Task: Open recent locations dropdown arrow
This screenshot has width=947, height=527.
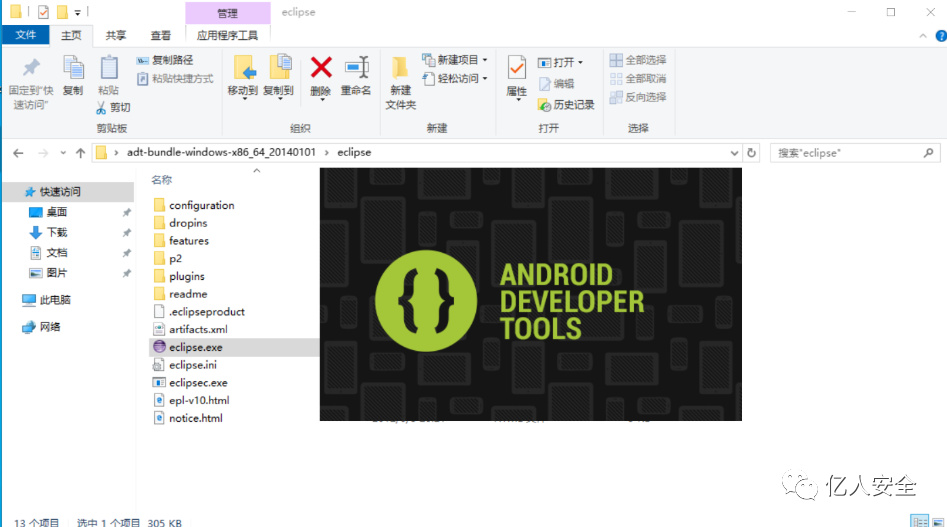Action: click(x=63, y=153)
